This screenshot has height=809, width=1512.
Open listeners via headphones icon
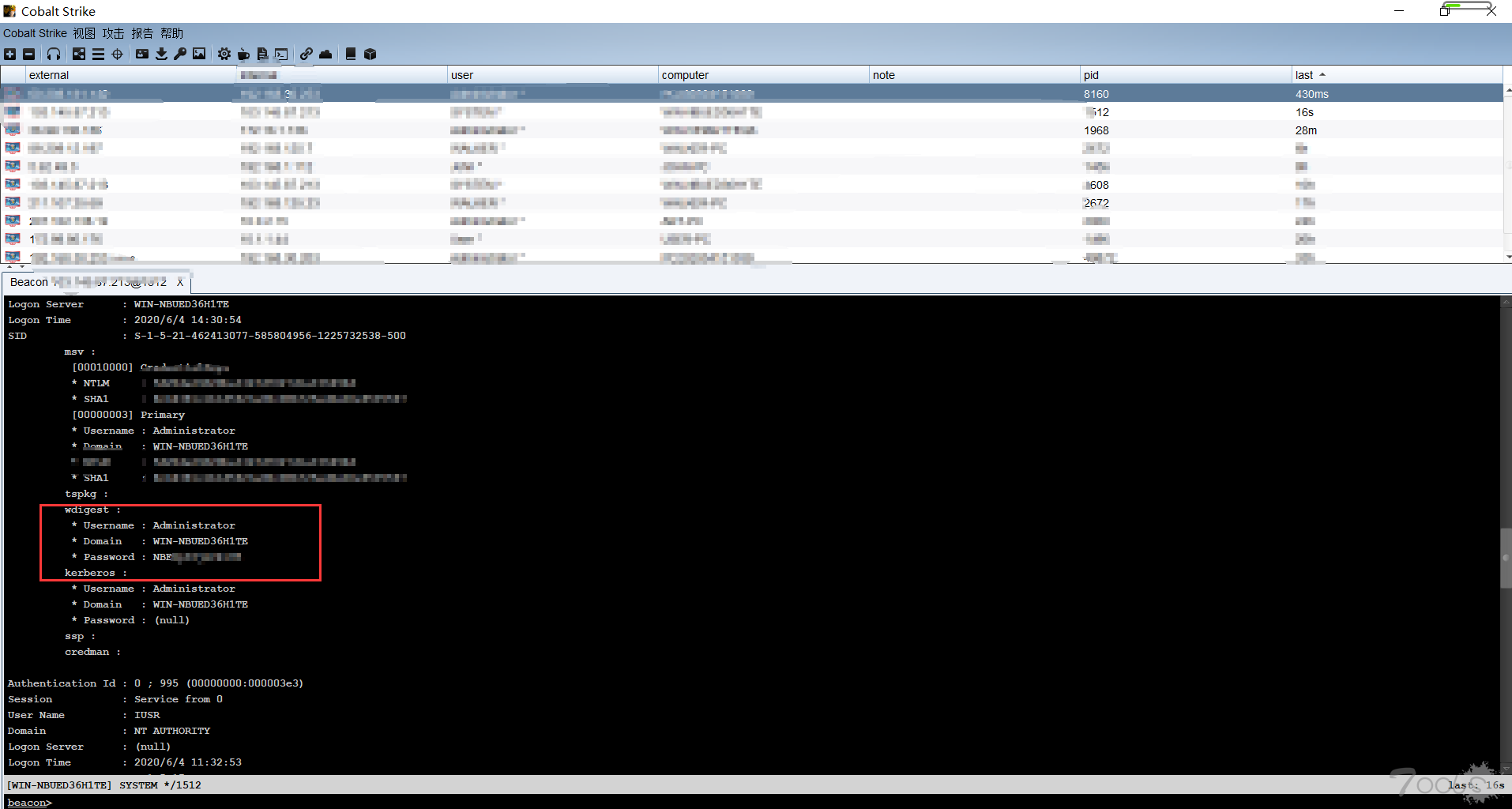[54, 55]
